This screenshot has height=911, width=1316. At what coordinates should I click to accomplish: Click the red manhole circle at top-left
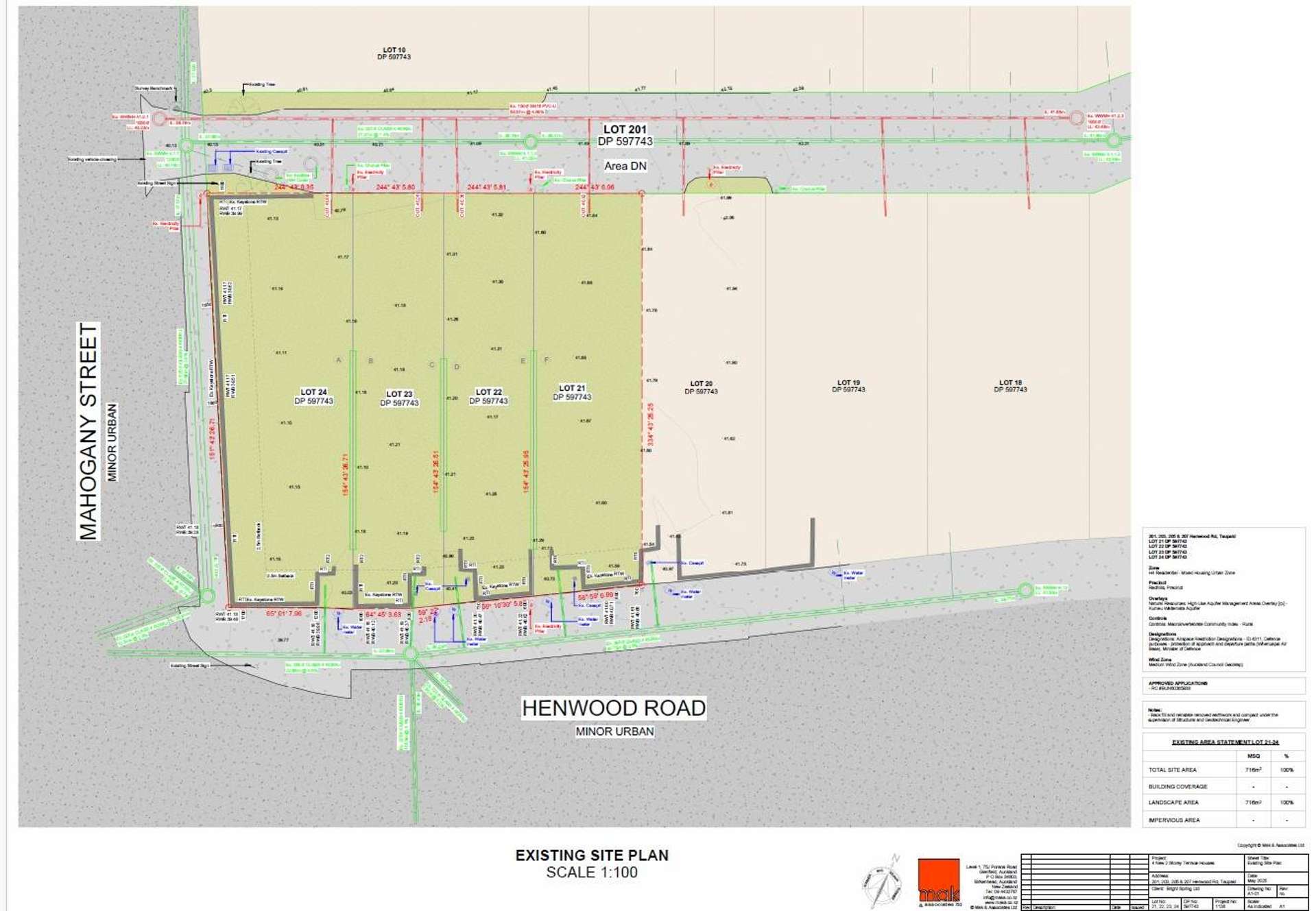[x=159, y=119]
